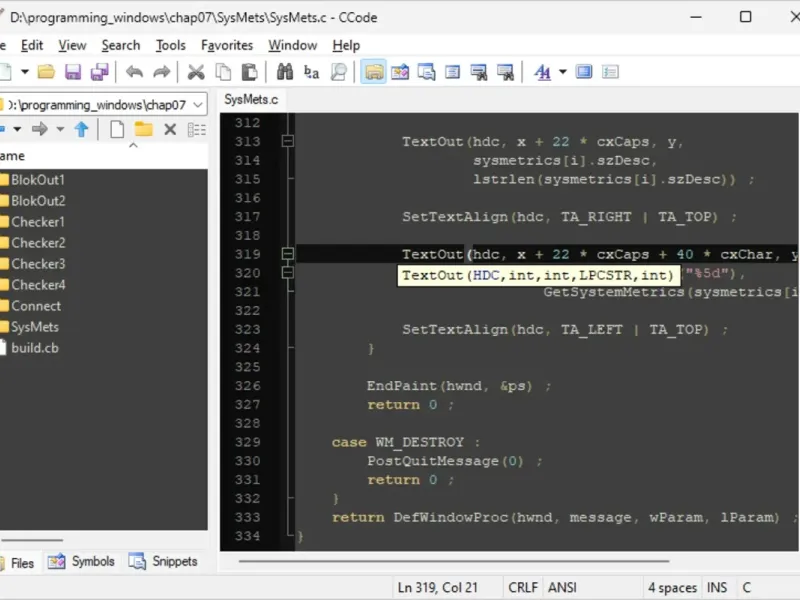Click the editor horizontal scrollbar
This screenshot has width=800, height=600.
coord(454,561)
